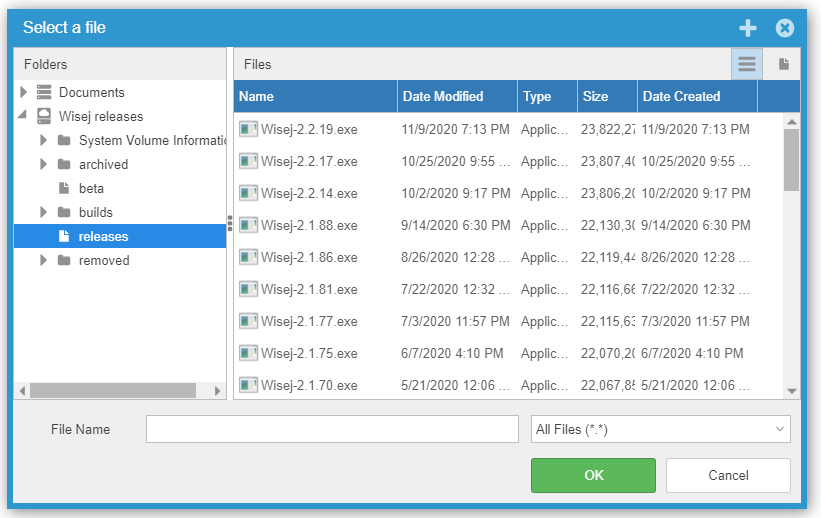Click the file list vertical scrollbar thumb

point(792,160)
